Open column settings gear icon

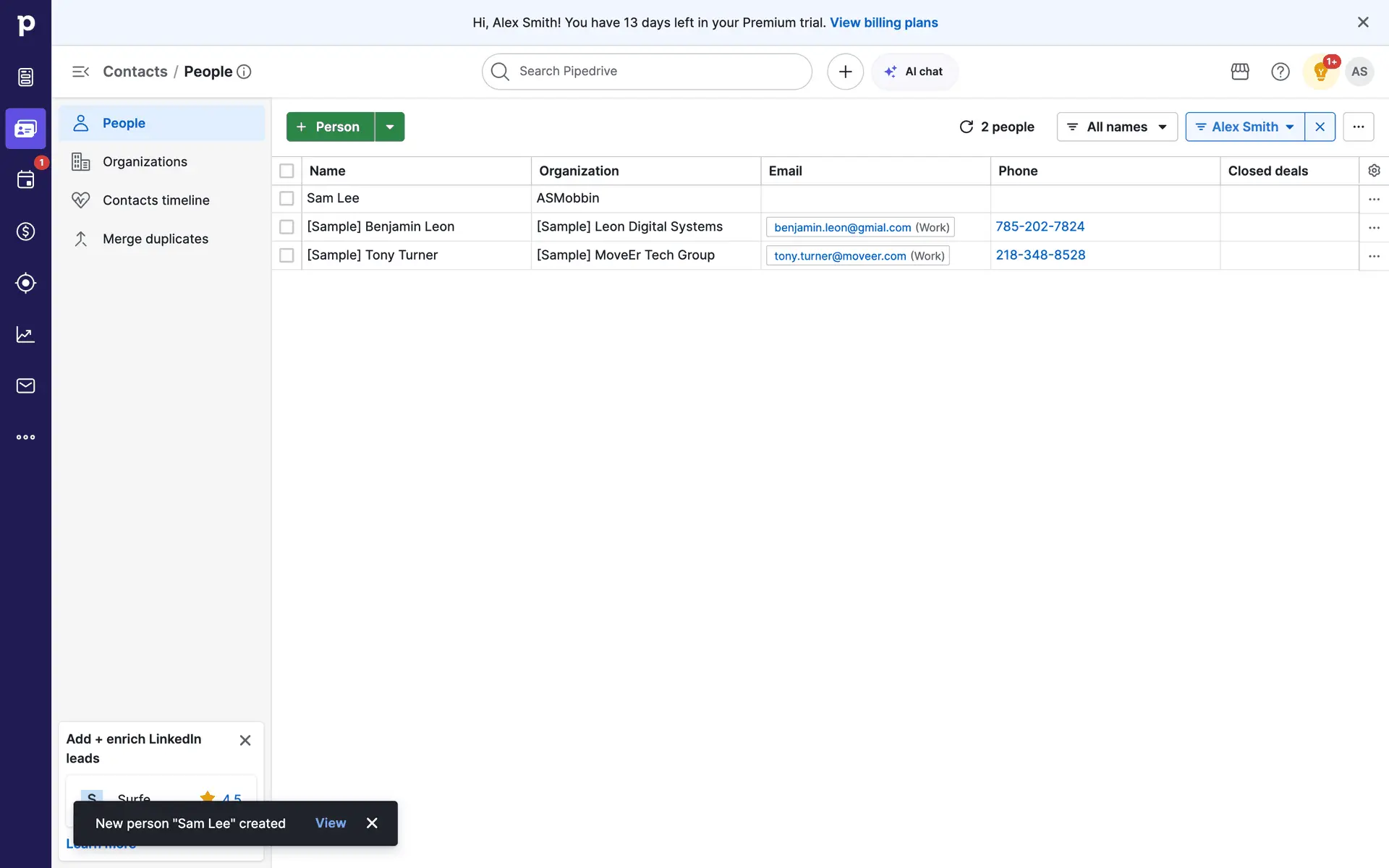pos(1374,171)
